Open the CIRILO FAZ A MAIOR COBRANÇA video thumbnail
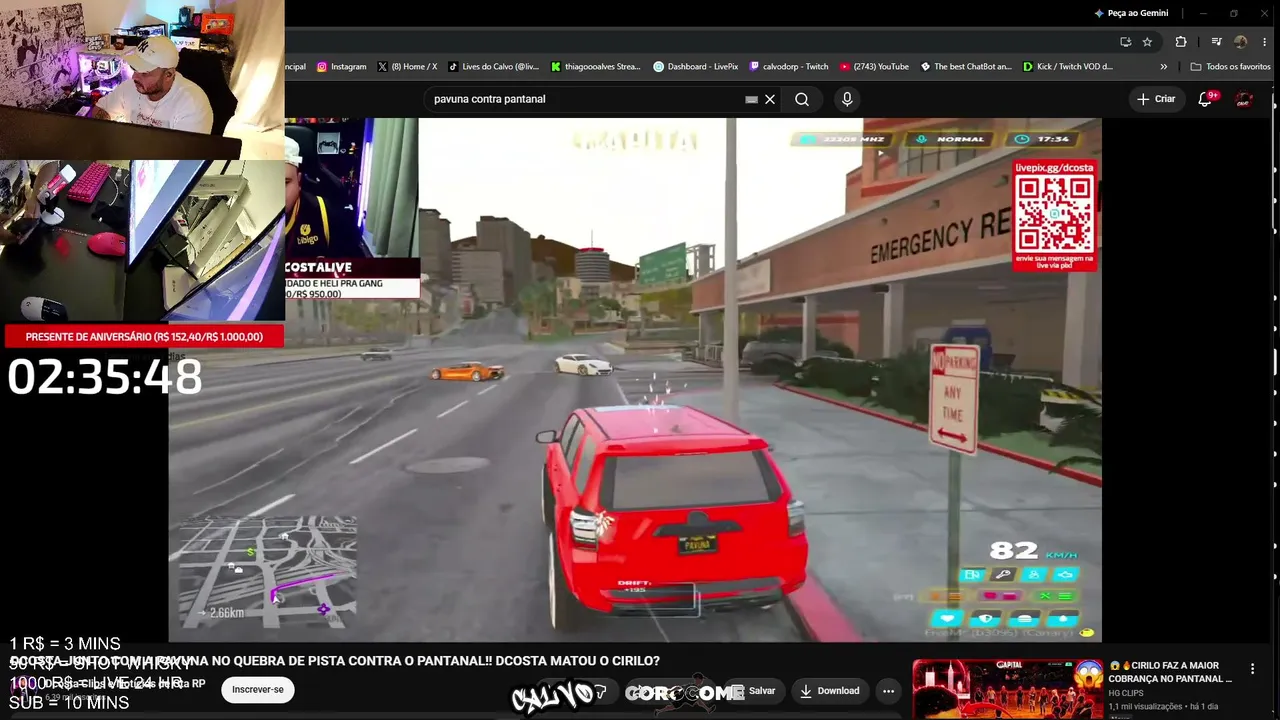This screenshot has height=720, width=1280. point(1007,689)
